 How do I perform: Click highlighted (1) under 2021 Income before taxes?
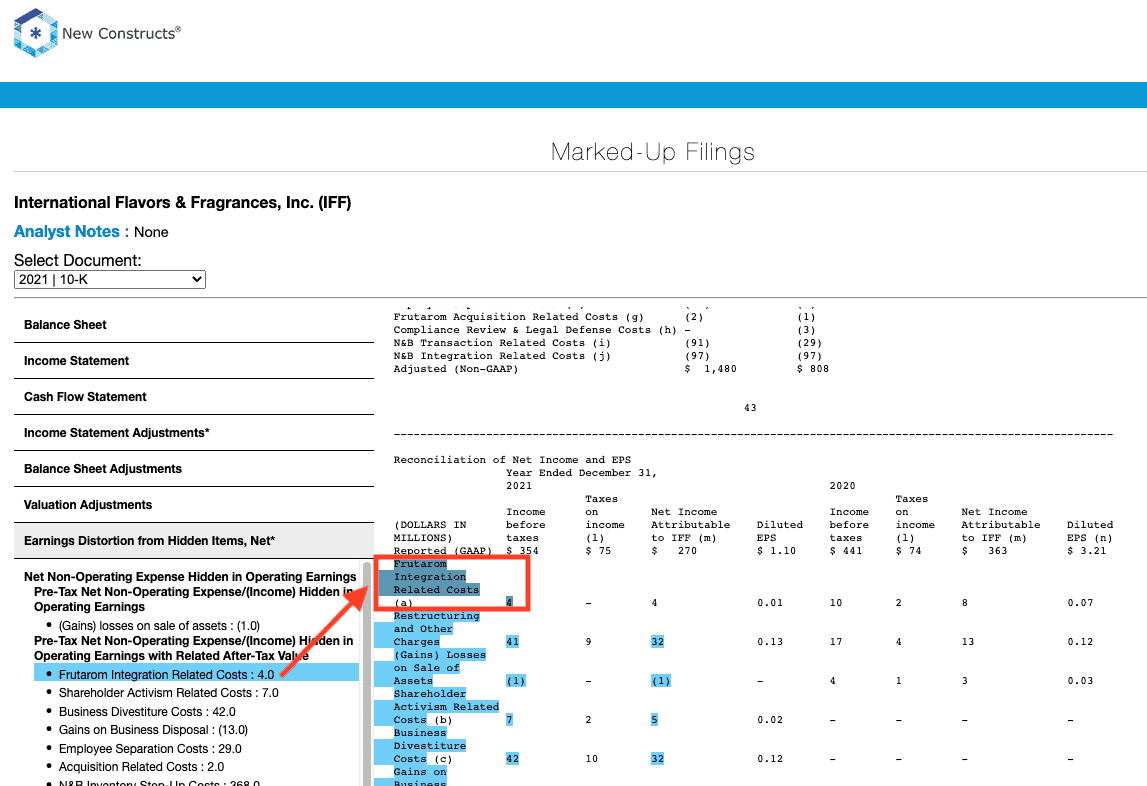(516, 681)
